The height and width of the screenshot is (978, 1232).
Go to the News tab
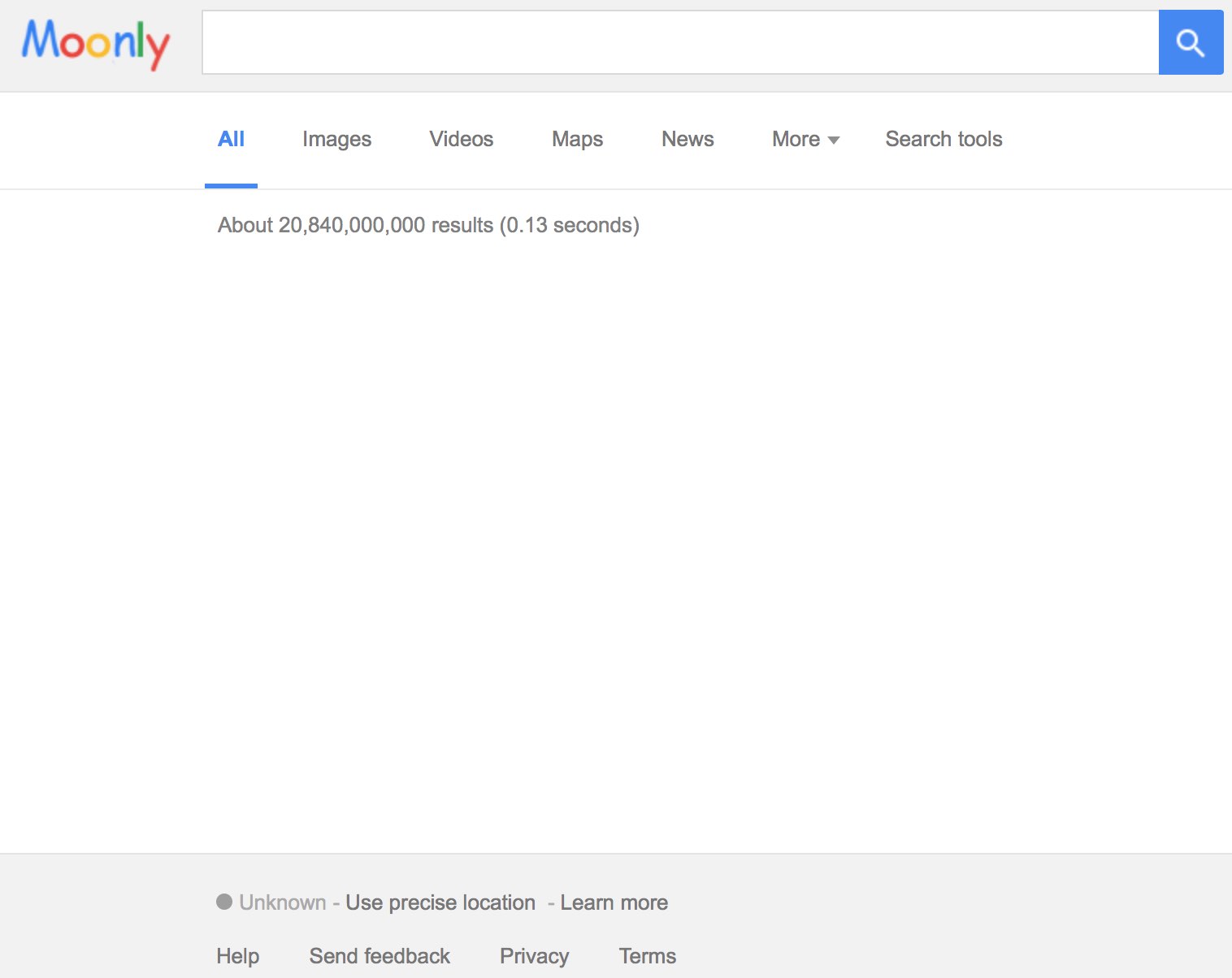(x=688, y=139)
